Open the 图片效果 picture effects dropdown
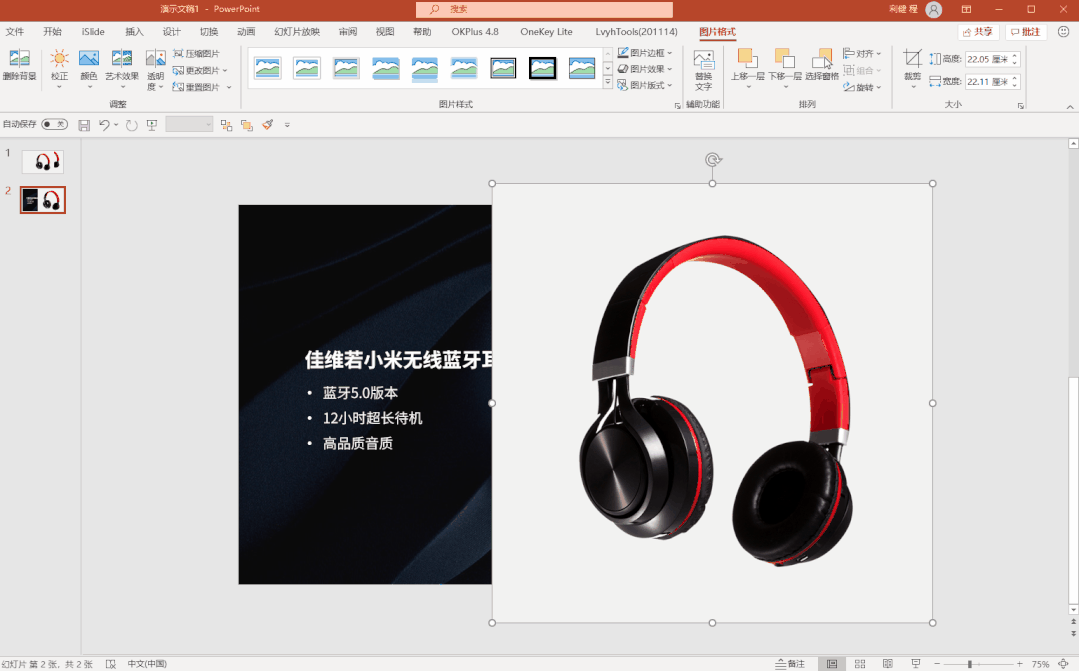The width and height of the screenshot is (1079, 671). (x=645, y=69)
